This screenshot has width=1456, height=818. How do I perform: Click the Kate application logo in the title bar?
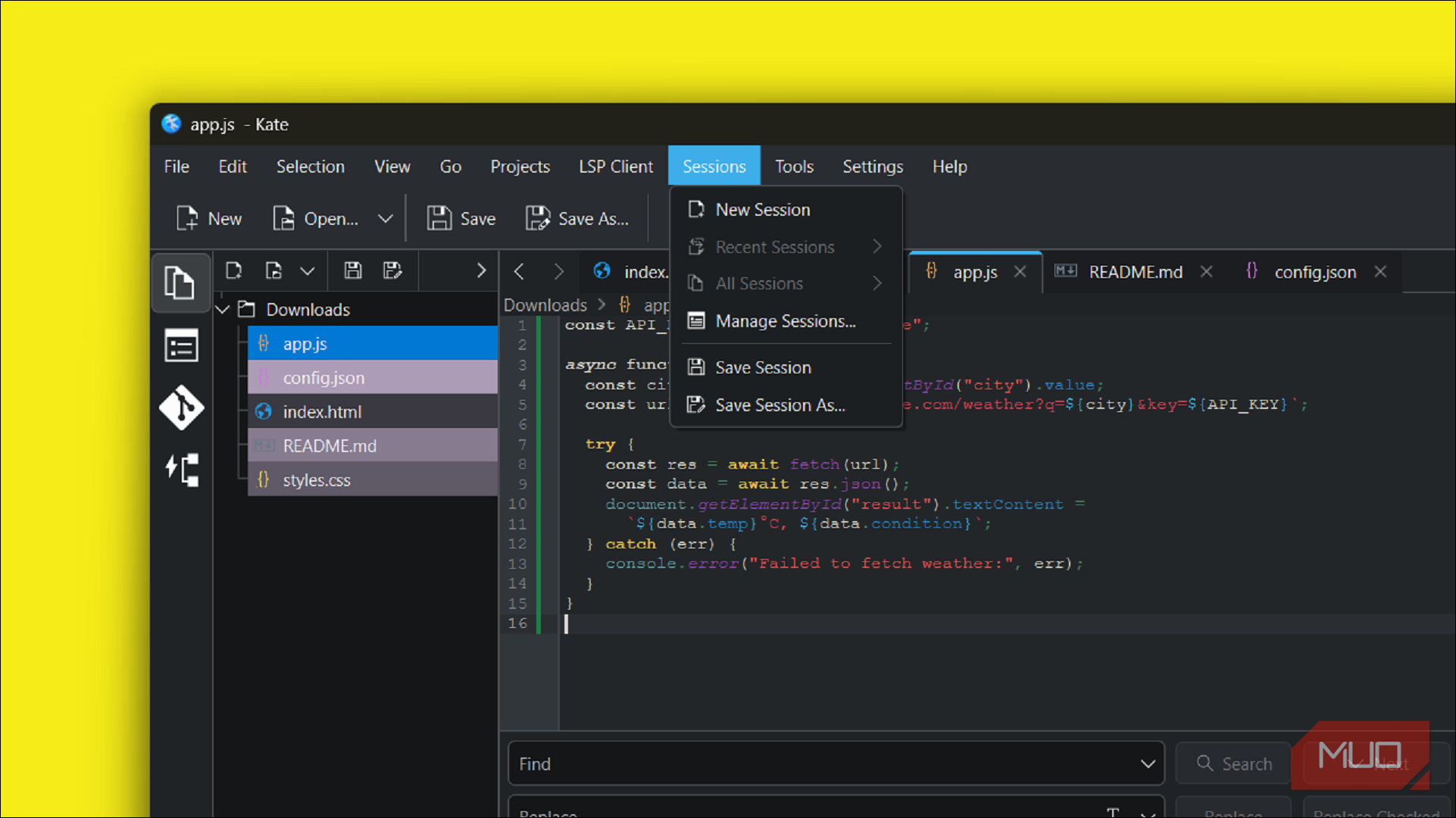(x=172, y=123)
